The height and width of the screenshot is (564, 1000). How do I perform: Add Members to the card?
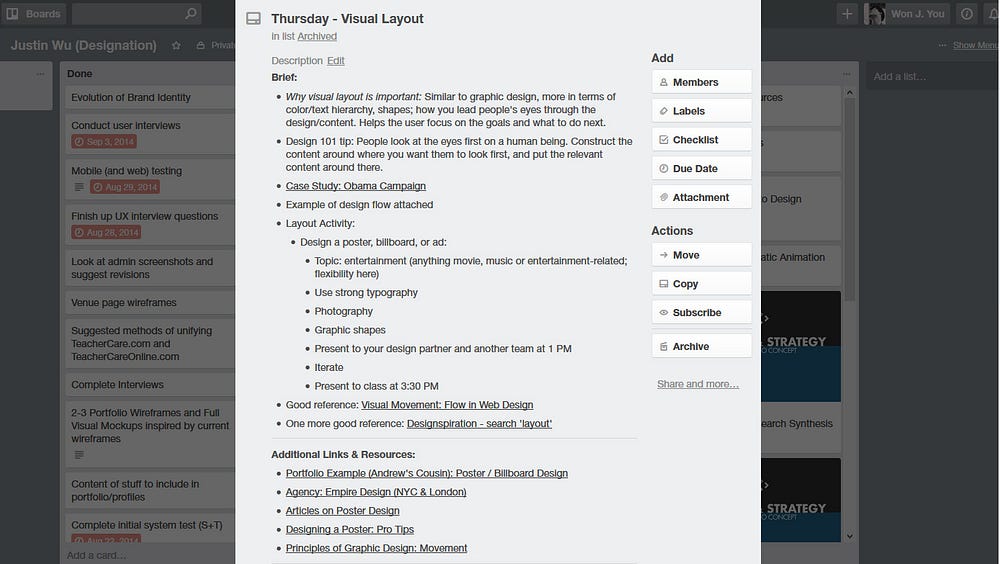(702, 82)
